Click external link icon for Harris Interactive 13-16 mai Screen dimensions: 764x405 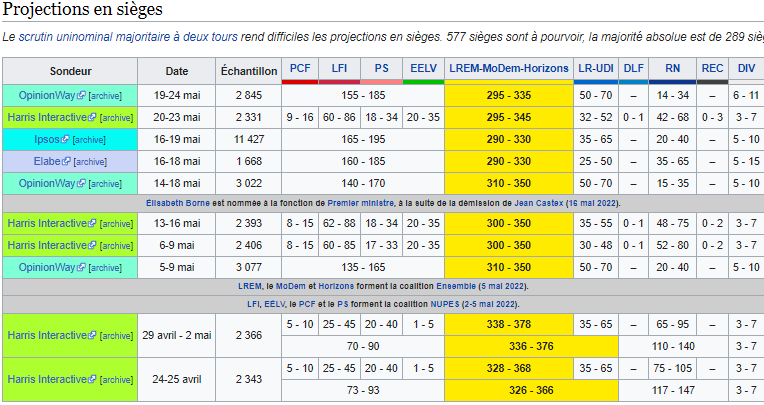(x=92, y=223)
